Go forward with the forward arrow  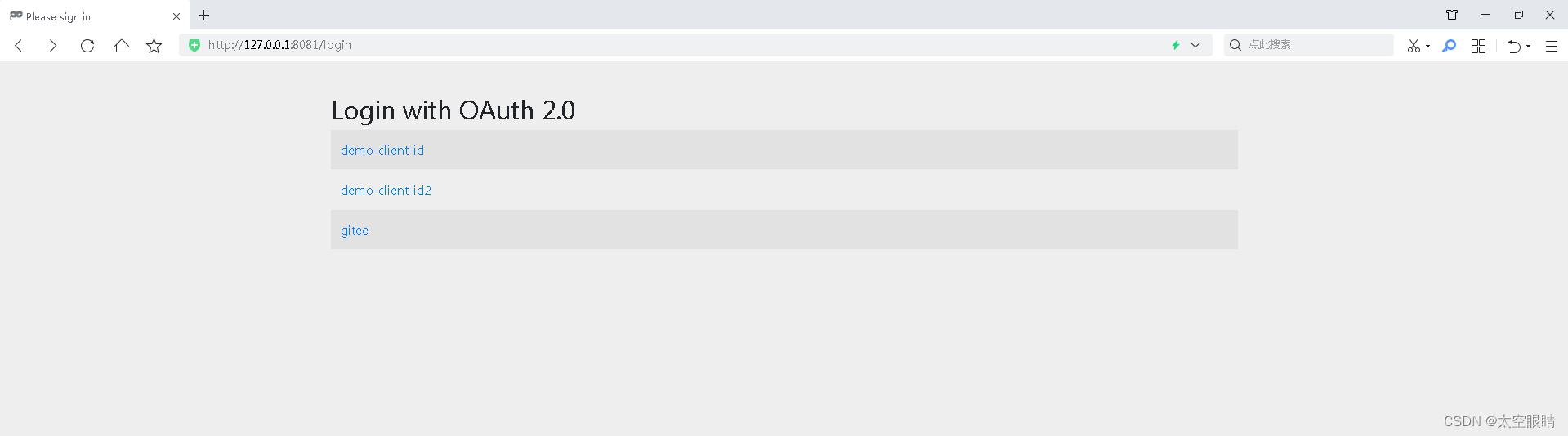click(53, 46)
